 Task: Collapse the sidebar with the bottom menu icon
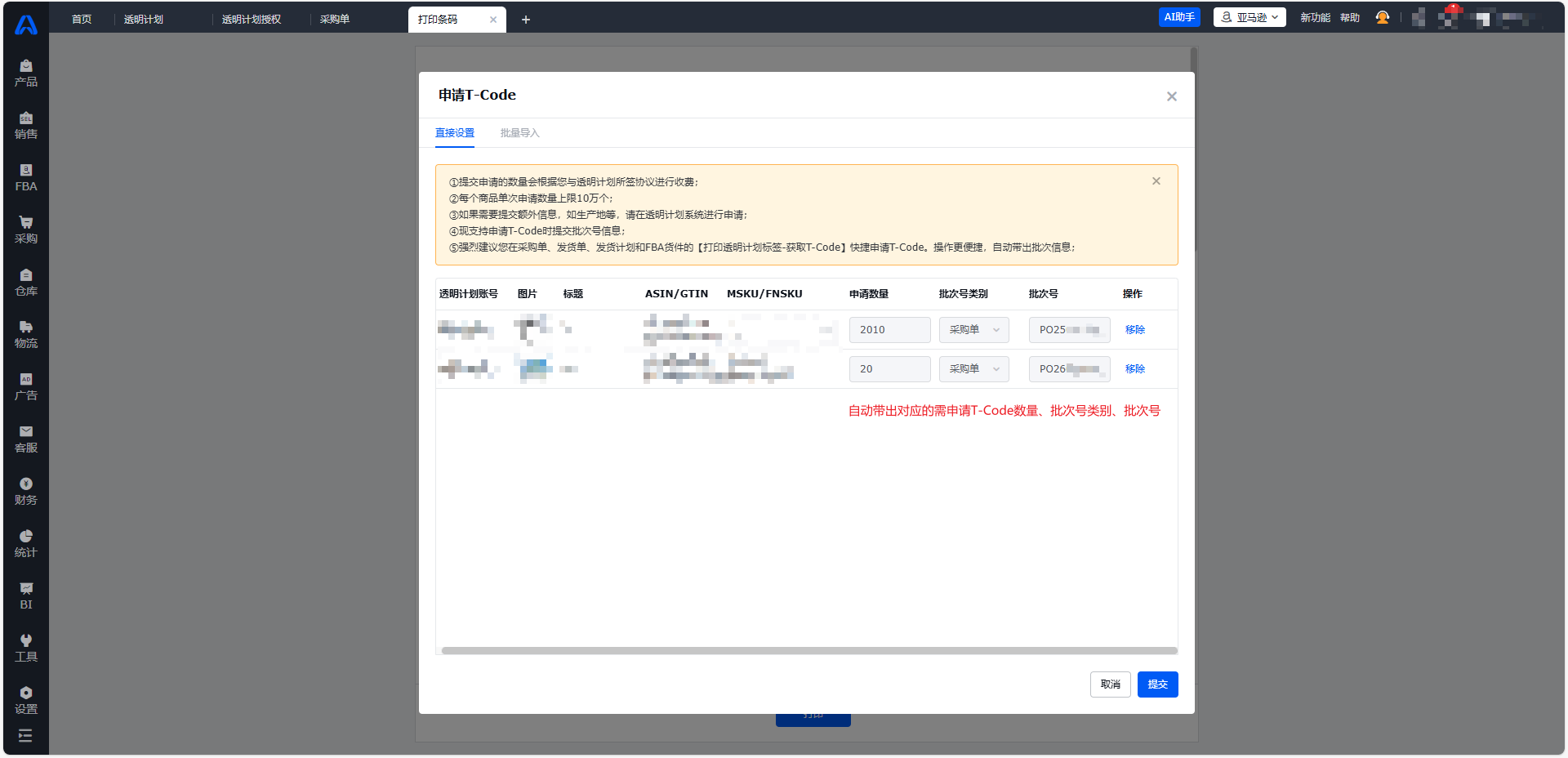[x=25, y=736]
